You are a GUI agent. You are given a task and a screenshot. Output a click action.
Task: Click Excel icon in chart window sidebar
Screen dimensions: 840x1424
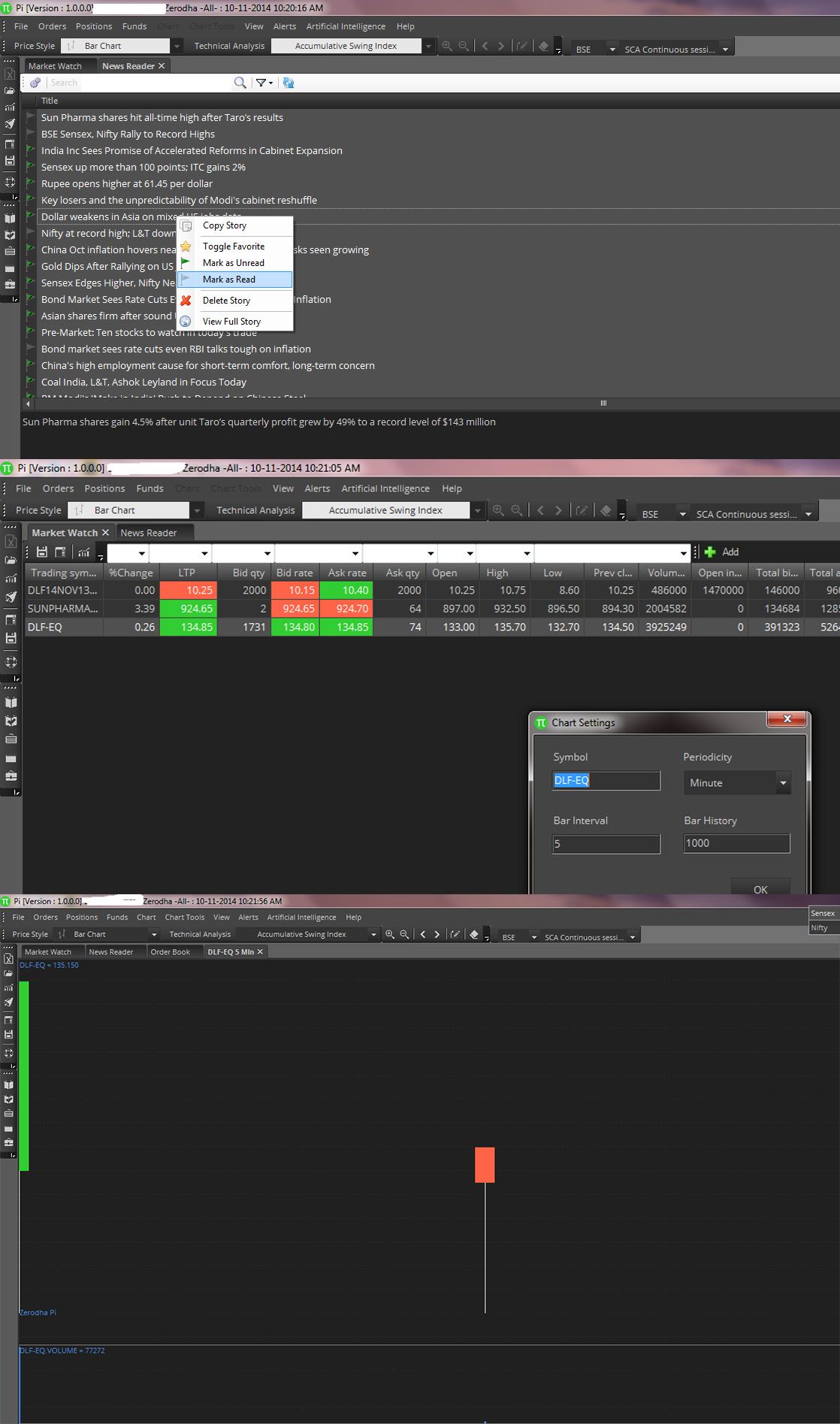coord(9,959)
